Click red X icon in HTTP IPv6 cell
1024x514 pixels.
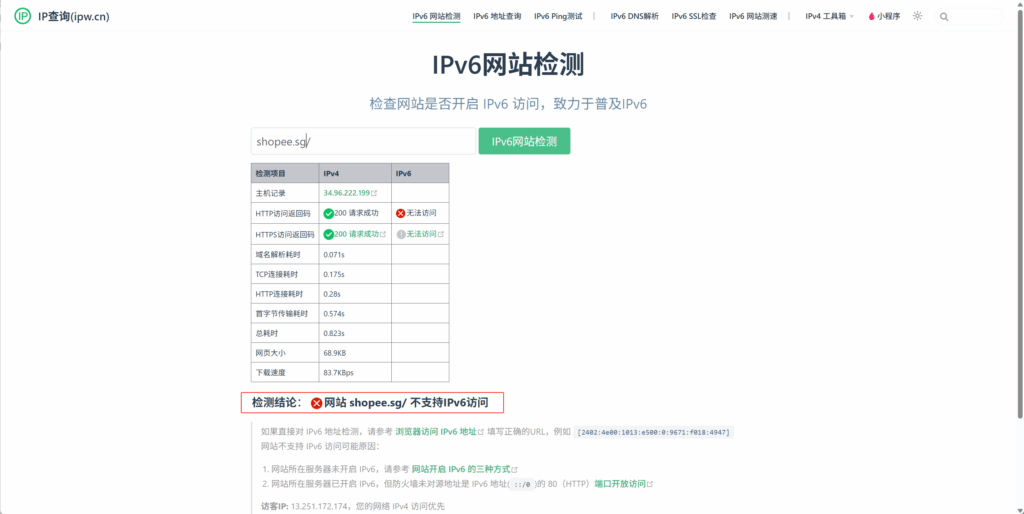click(x=400, y=214)
